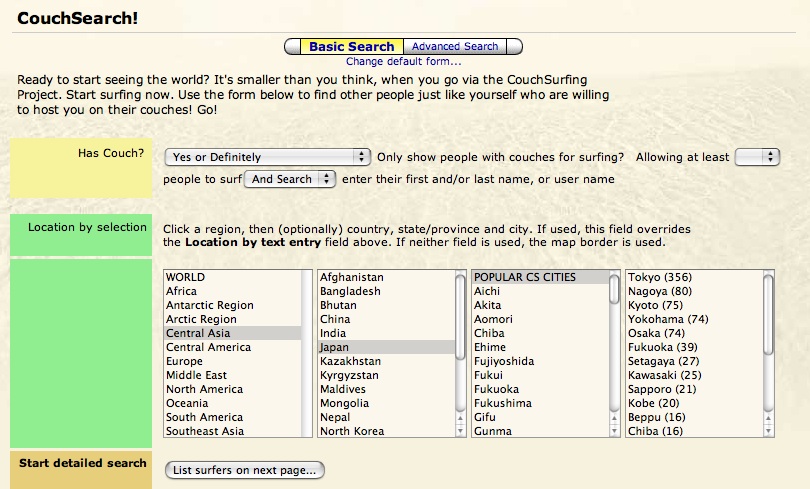Click prefecture list scroll up arrow
The height and width of the screenshot is (489, 810).
click(614, 418)
